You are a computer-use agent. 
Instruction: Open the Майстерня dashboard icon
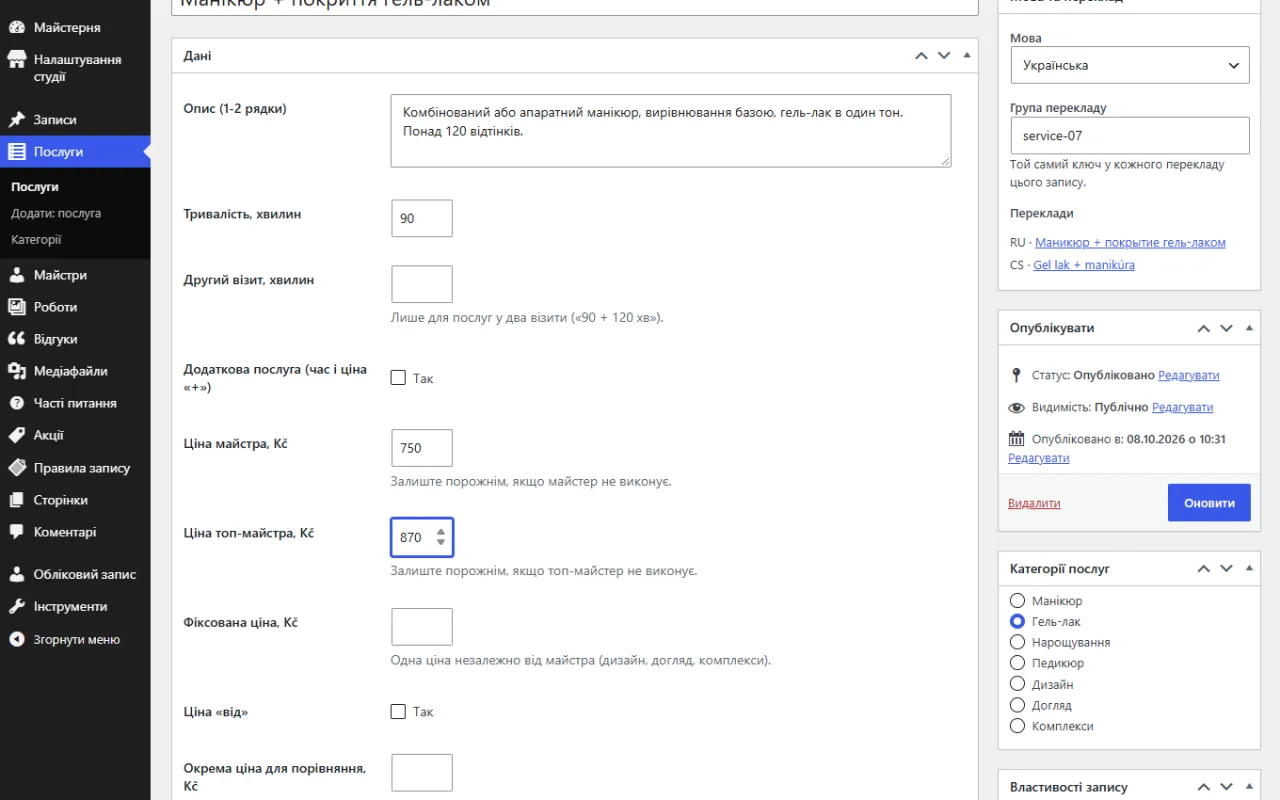coord(17,28)
